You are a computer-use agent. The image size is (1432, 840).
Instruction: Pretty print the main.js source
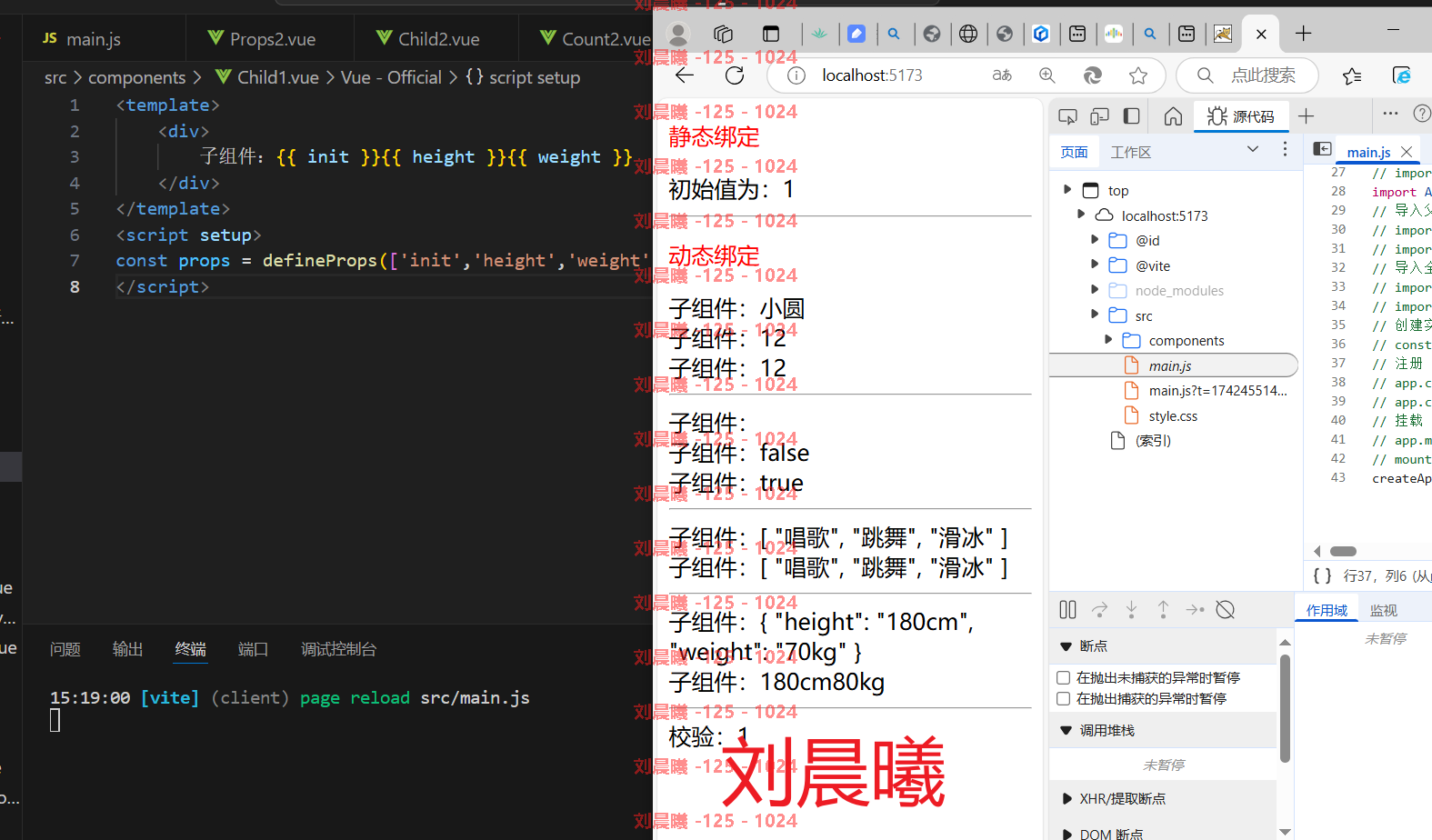[x=1322, y=575]
